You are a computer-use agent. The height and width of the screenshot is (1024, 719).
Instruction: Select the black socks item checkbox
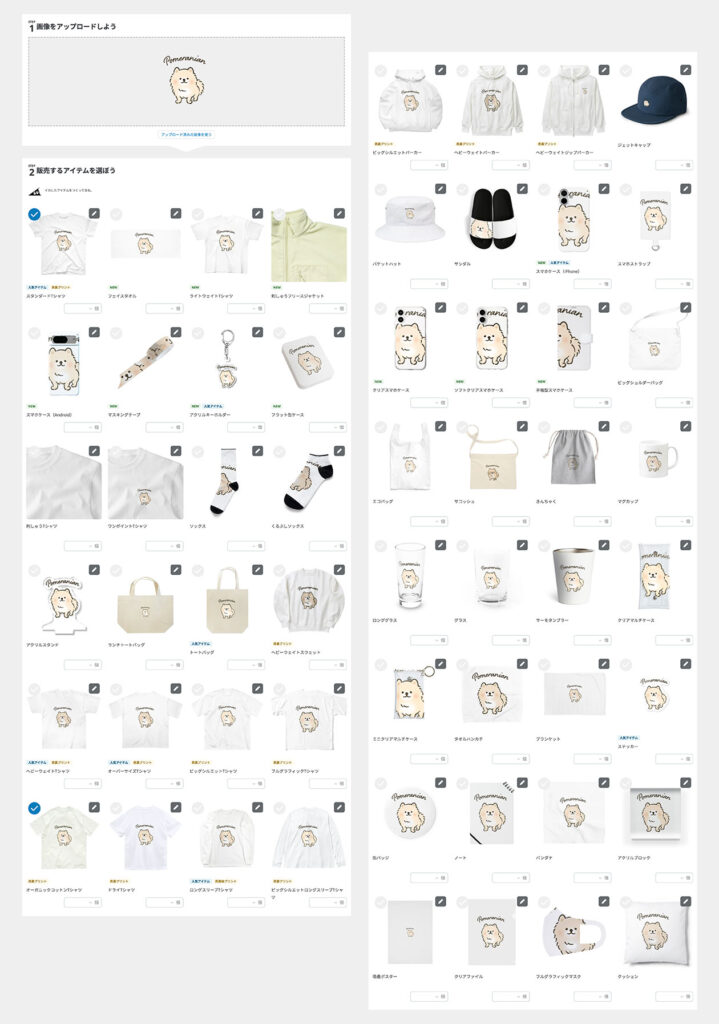pyautogui.click(x=197, y=451)
